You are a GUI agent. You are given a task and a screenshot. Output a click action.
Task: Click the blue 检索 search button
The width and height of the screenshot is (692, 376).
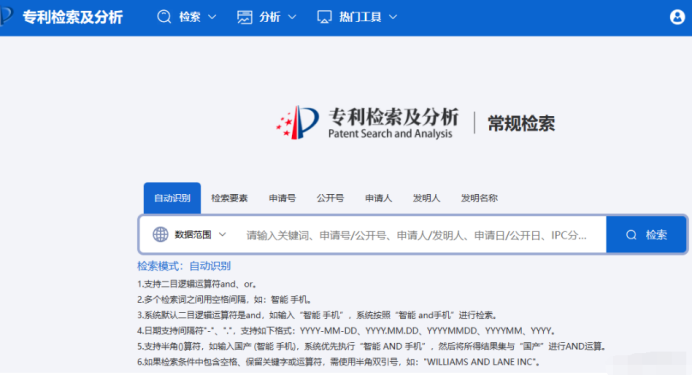[x=647, y=234]
